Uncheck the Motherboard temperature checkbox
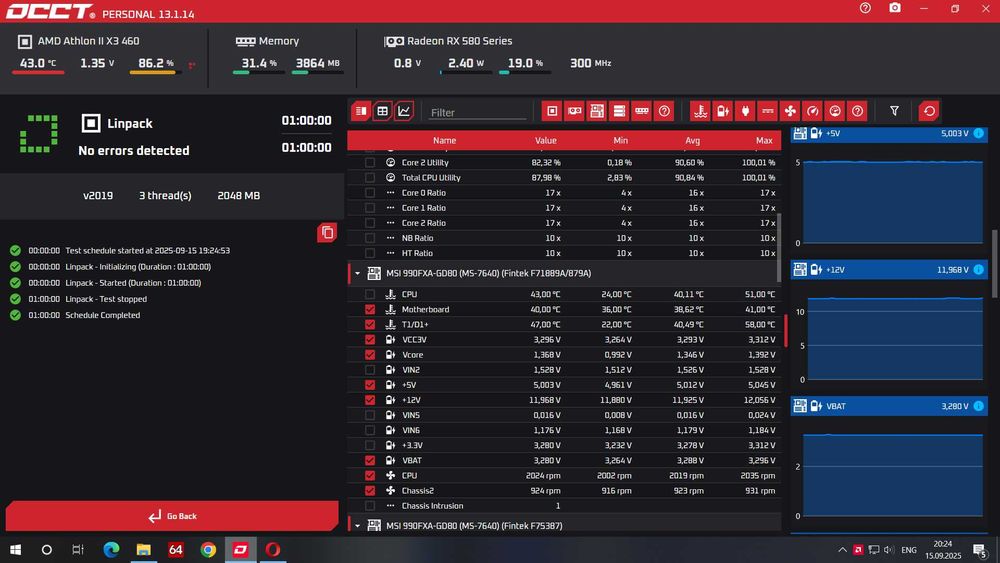1000x563 pixels. [x=370, y=309]
